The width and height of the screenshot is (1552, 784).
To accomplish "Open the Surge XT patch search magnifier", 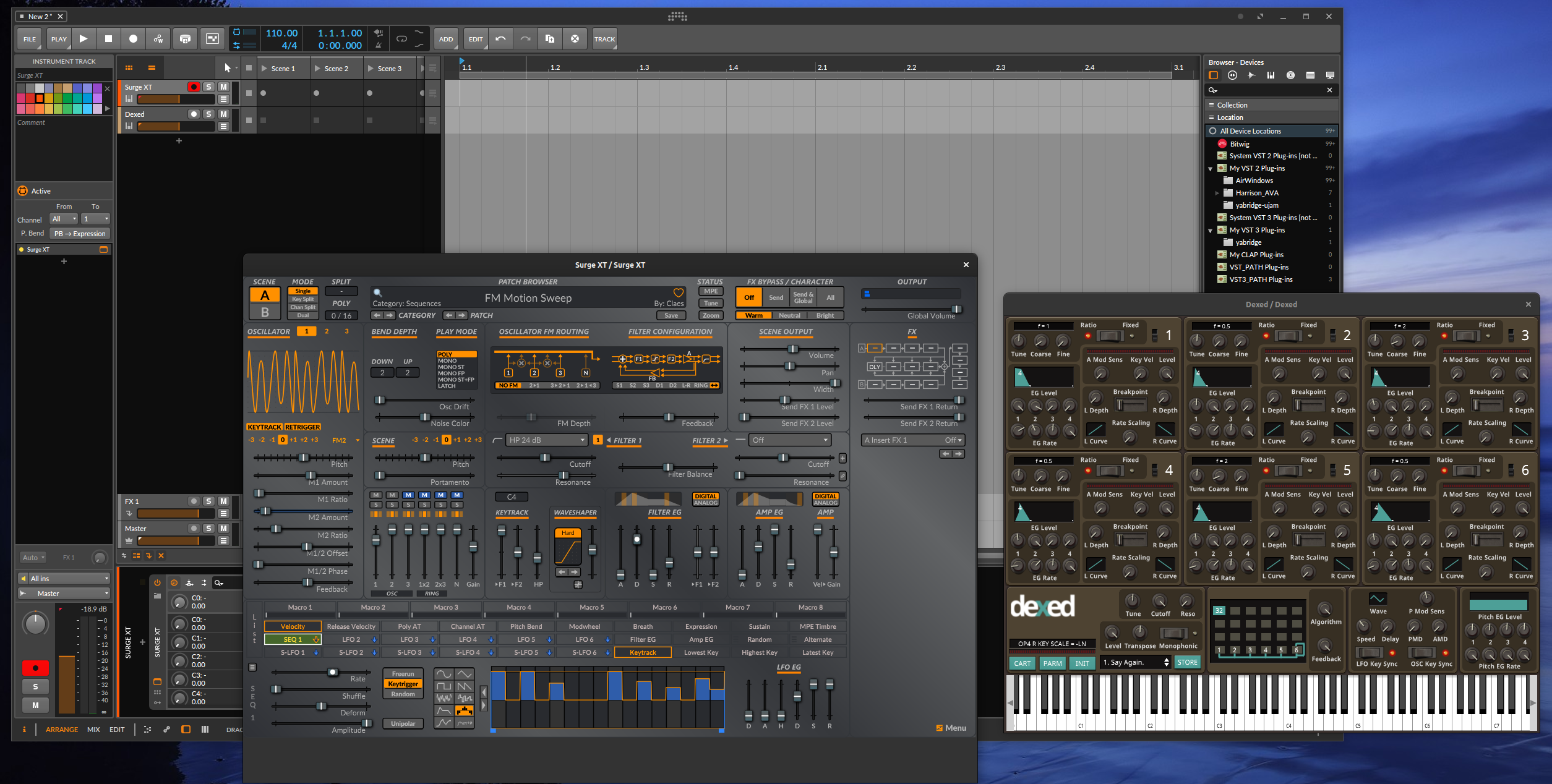I will [x=377, y=292].
